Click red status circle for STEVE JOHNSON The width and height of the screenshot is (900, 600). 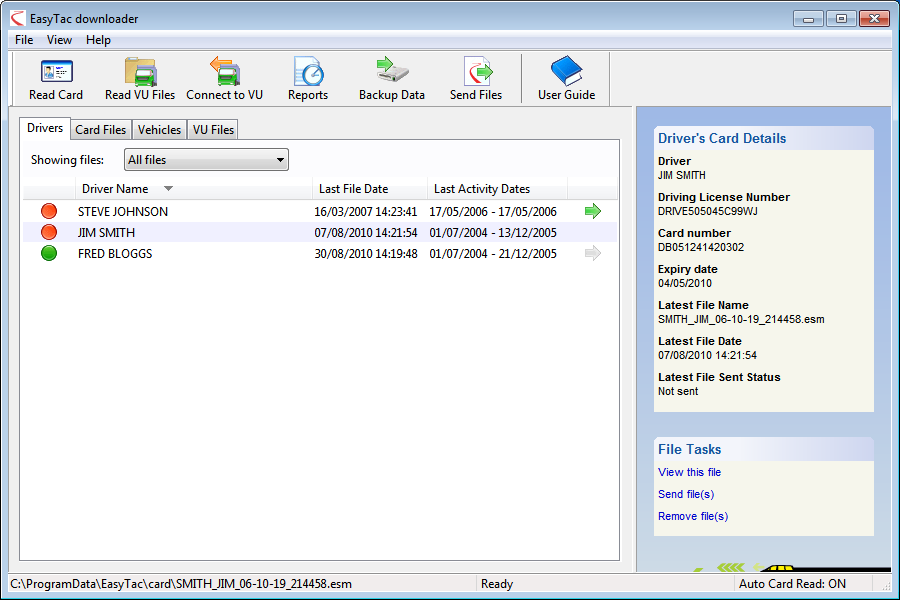(49, 211)
